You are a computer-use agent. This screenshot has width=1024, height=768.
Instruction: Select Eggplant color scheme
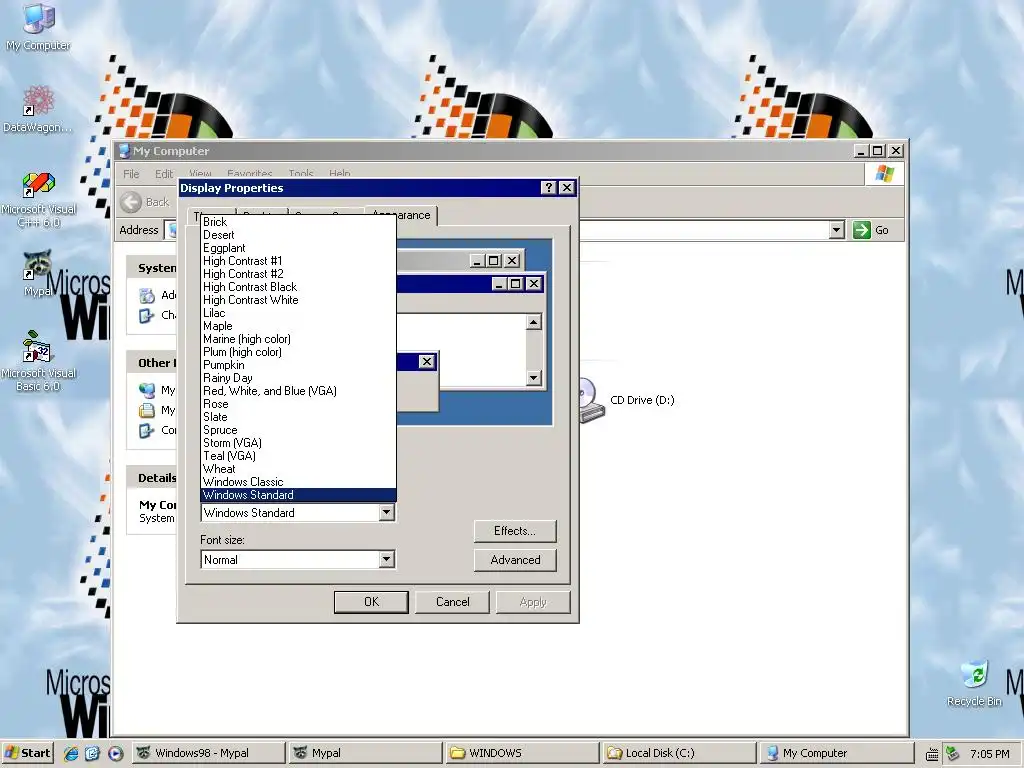coord(298,248)
